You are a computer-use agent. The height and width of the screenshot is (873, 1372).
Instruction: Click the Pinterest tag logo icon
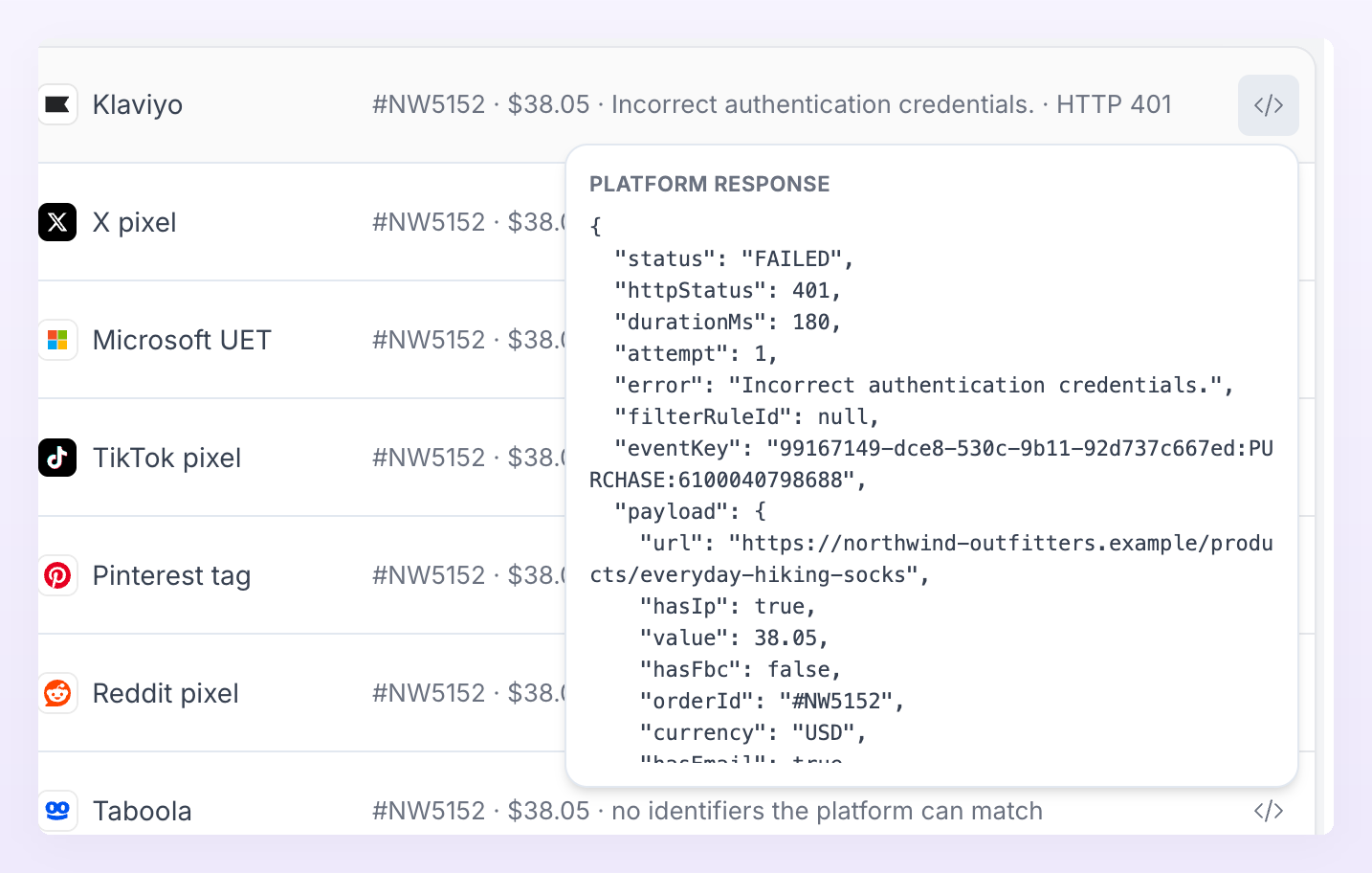click(x=57, y=575)
